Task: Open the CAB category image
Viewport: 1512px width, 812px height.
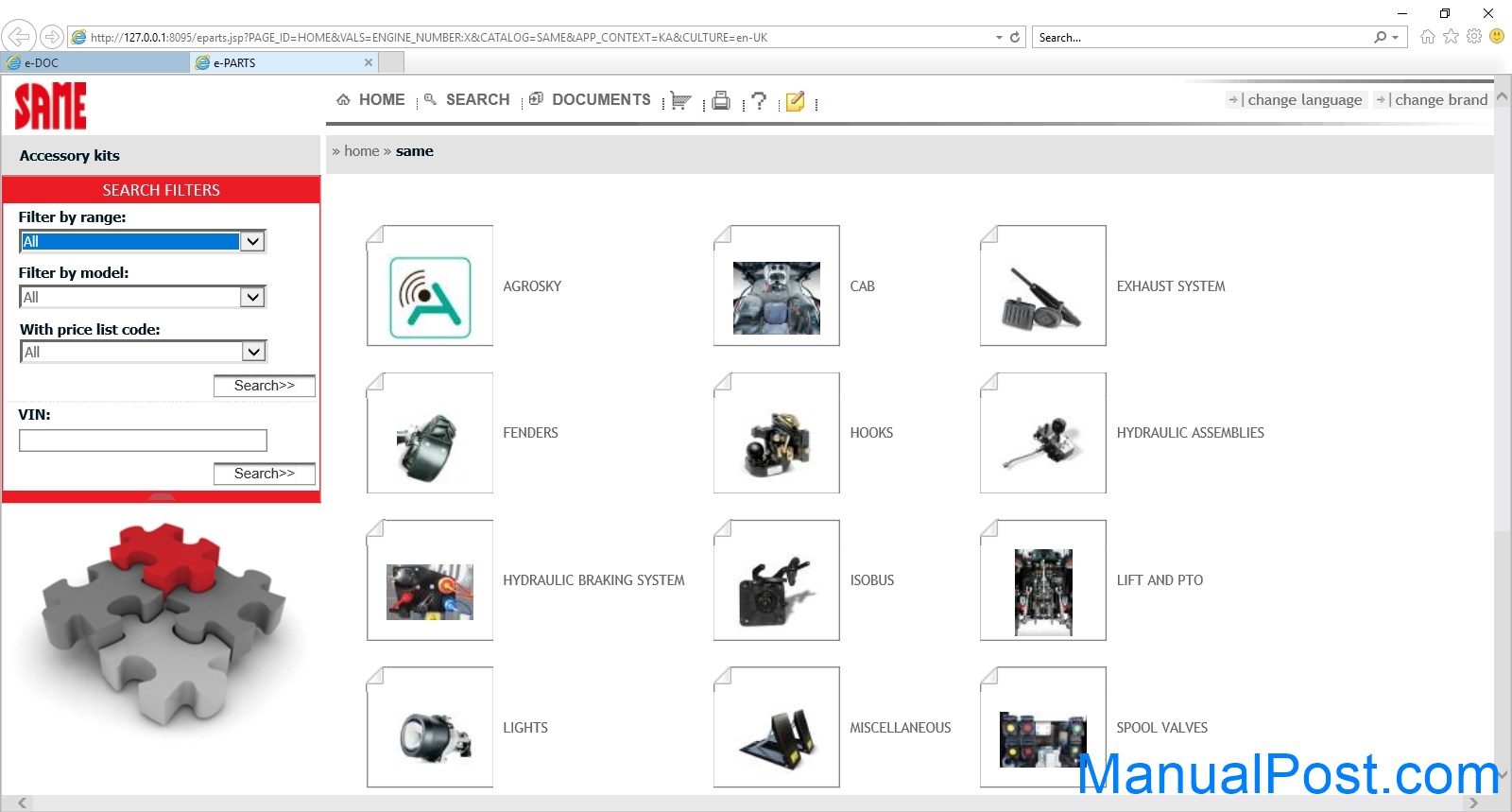Action: coord(777,285)
